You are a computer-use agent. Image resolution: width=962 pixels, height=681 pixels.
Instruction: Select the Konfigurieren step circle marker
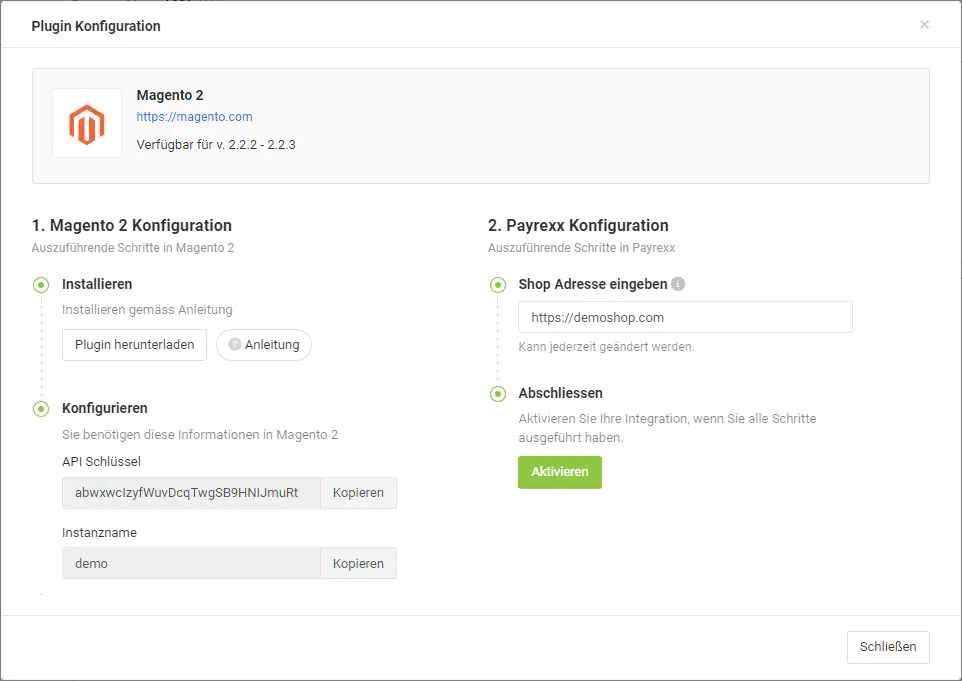(41, 409)
